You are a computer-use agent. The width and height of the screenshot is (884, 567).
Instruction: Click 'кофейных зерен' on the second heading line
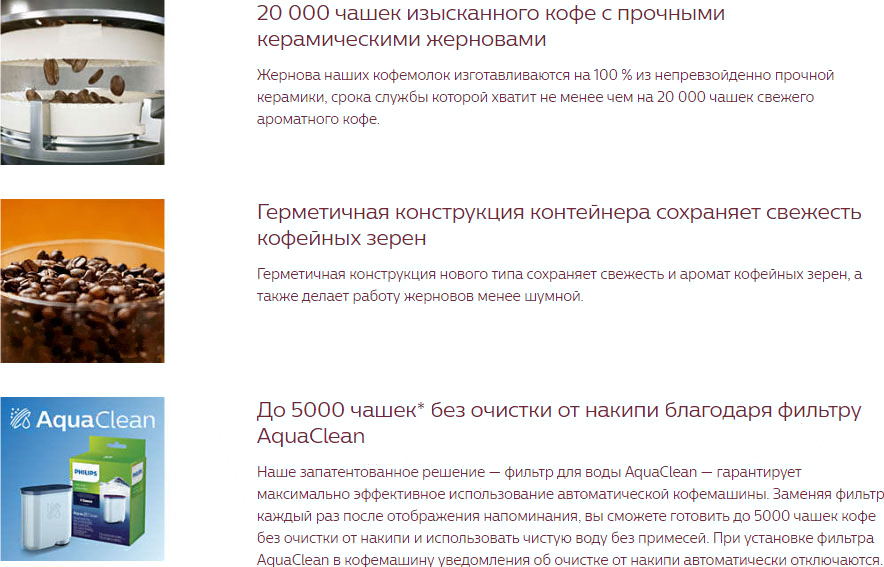click(x=341, y=239)
